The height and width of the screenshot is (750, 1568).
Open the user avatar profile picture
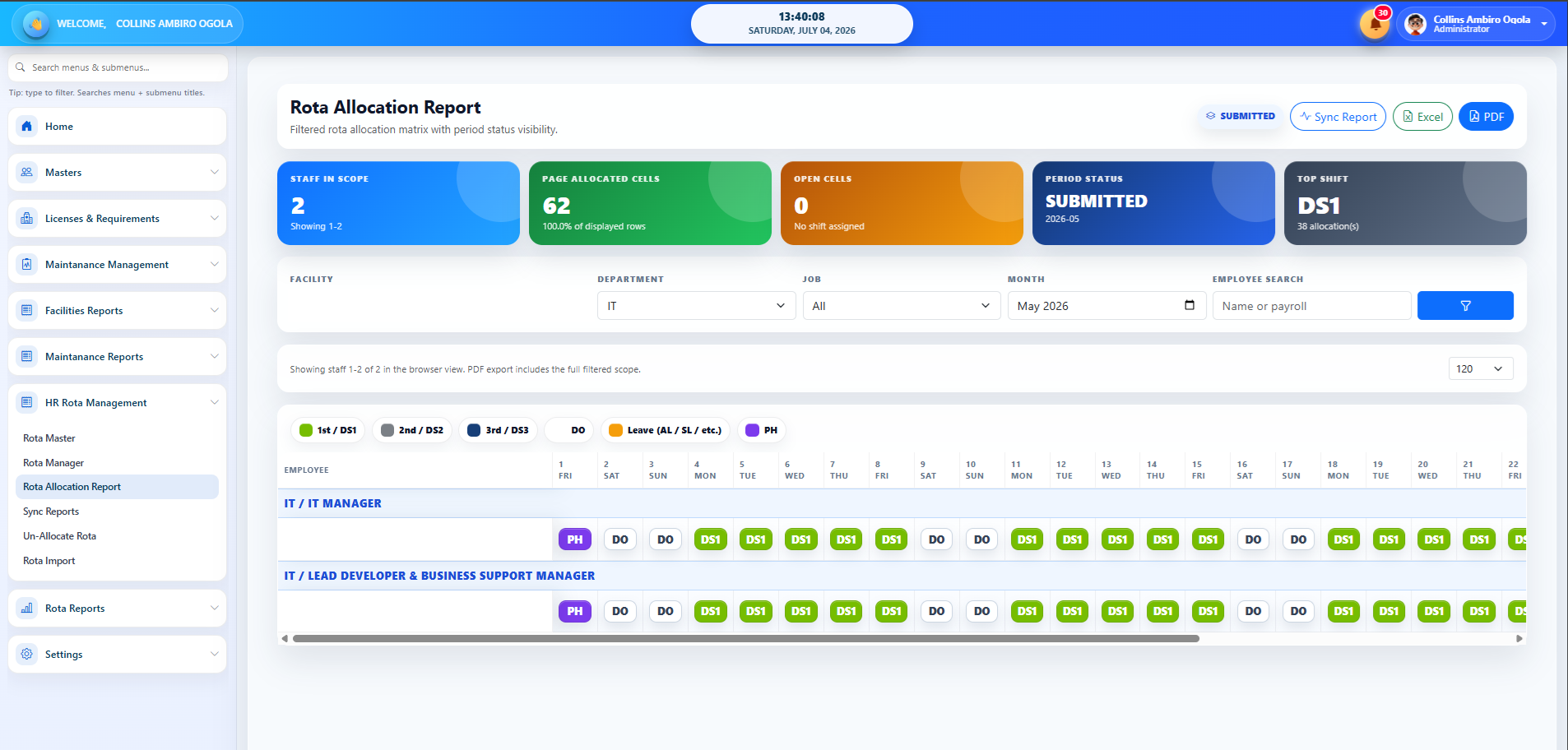coord(1415,24)
